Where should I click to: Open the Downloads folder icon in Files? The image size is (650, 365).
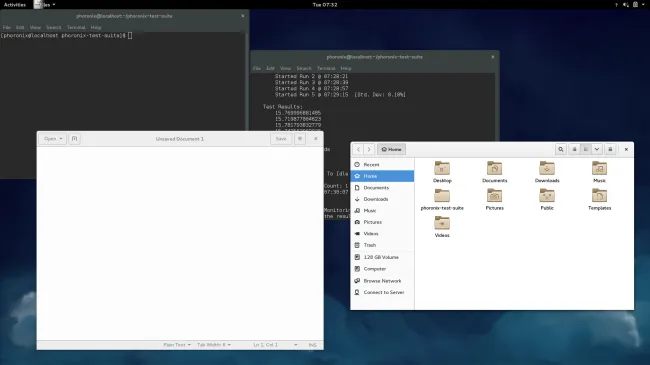(547, 168)
